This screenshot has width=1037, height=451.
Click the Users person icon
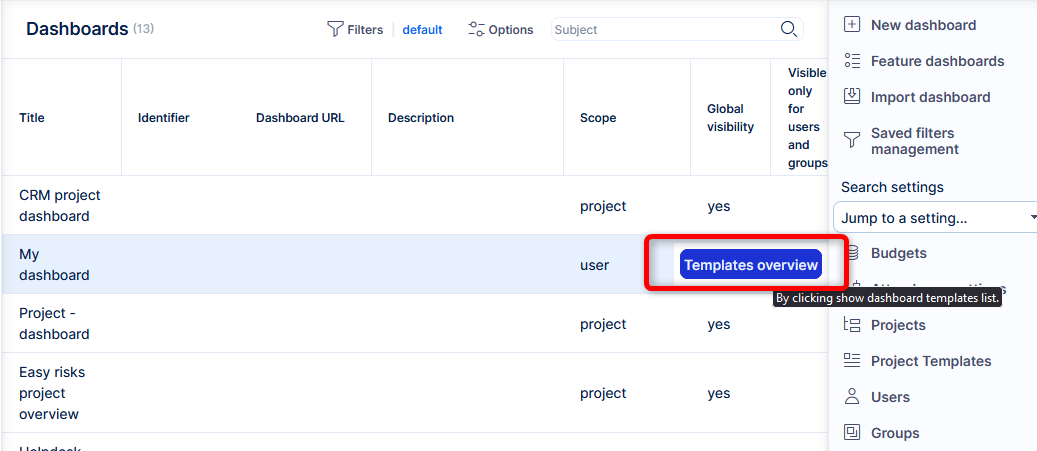[852, 397]
